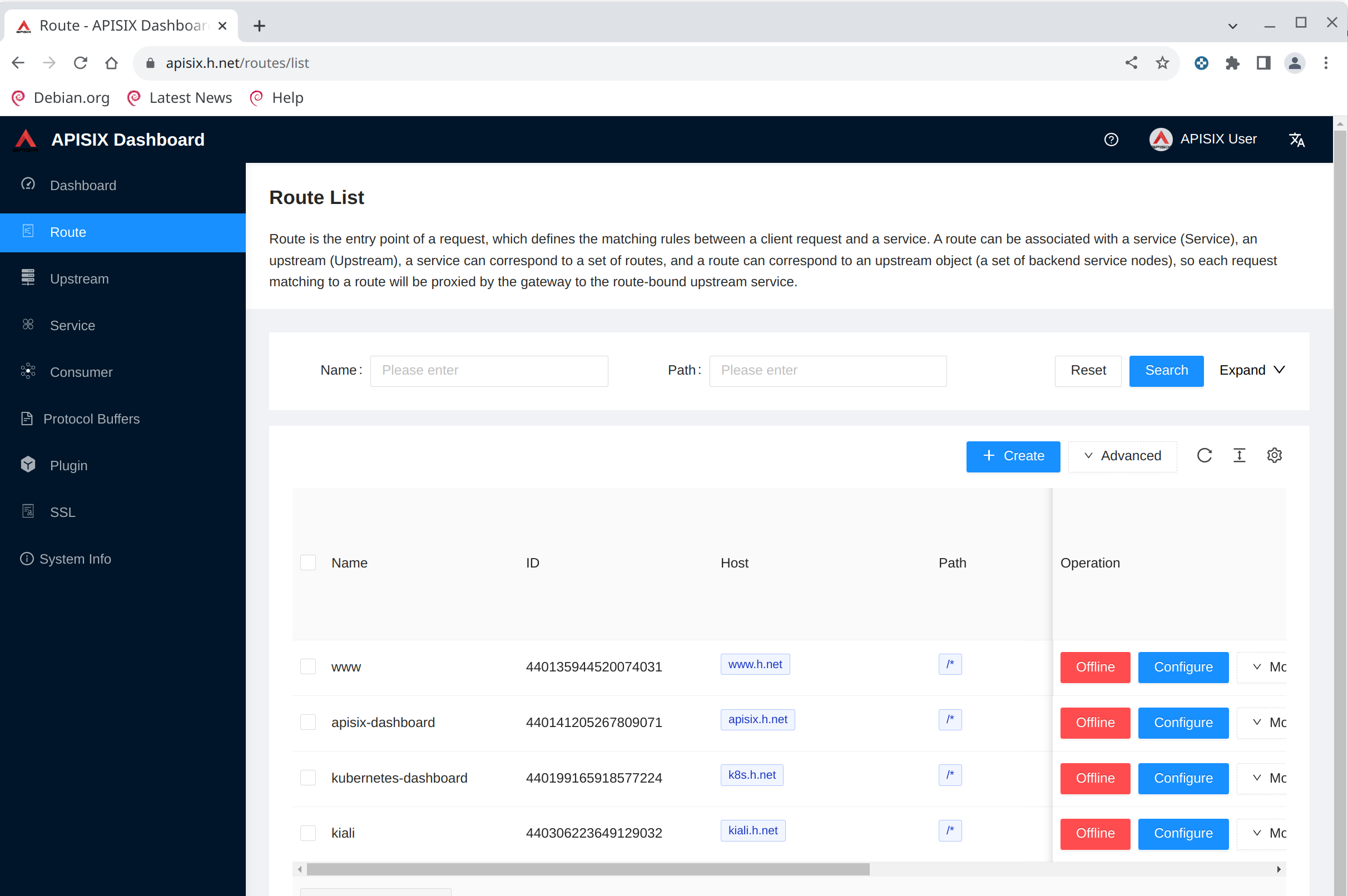
Task: Open the language translation icon
Action: tap(1296, 140)
